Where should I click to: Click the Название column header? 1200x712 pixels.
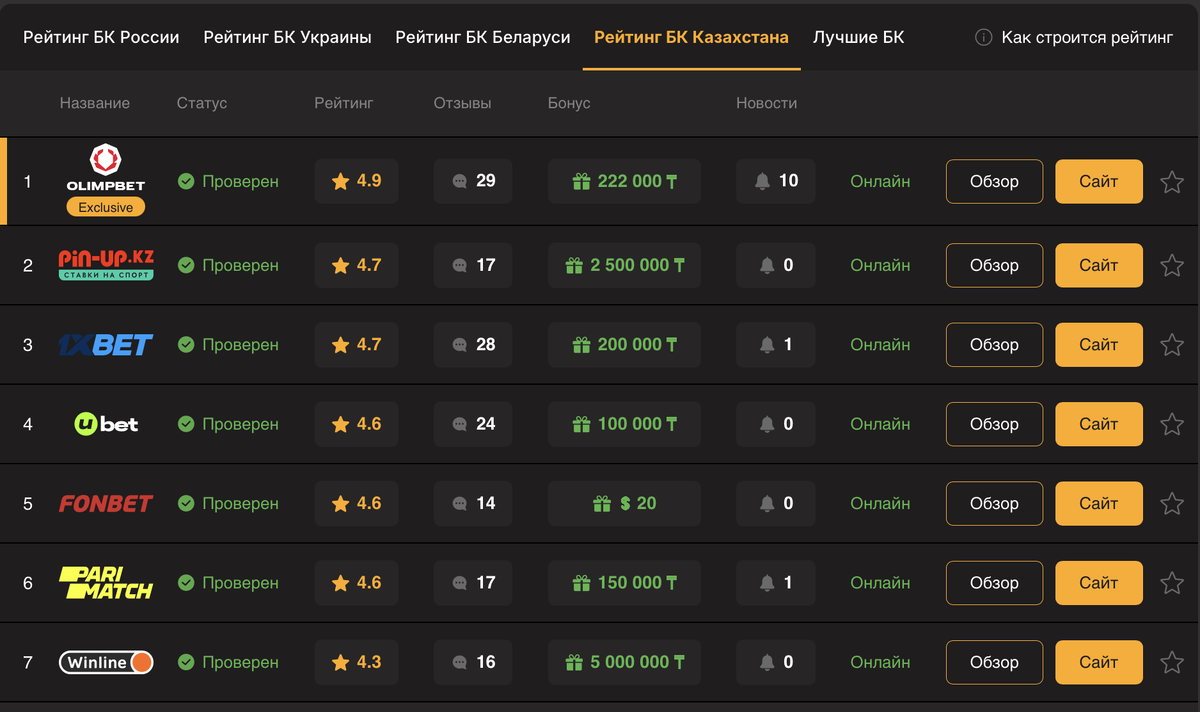coord(95,103)
